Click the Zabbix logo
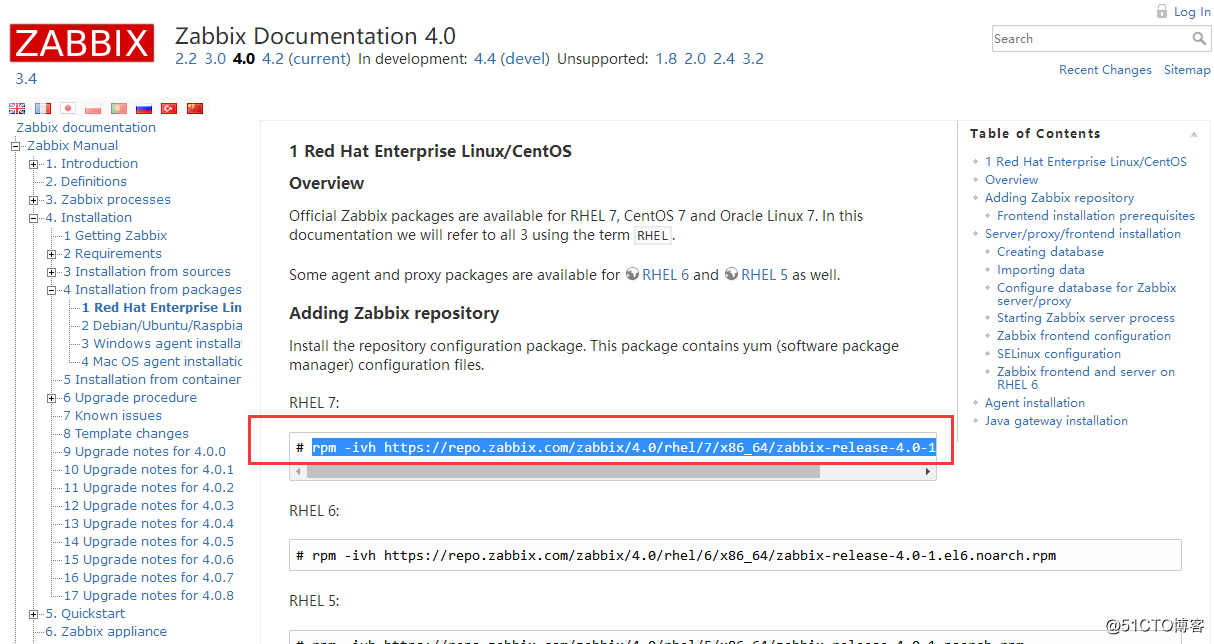 point(82,44)
